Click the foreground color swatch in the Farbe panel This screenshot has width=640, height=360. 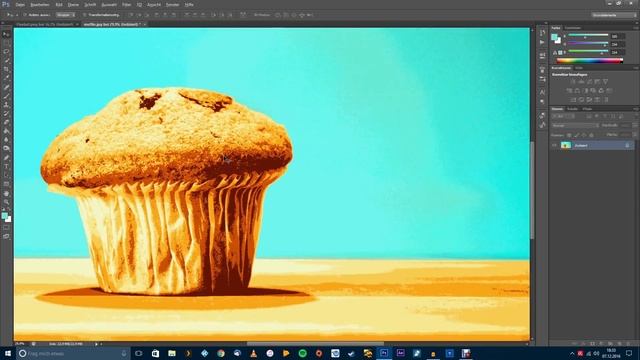tap(554, 37)
